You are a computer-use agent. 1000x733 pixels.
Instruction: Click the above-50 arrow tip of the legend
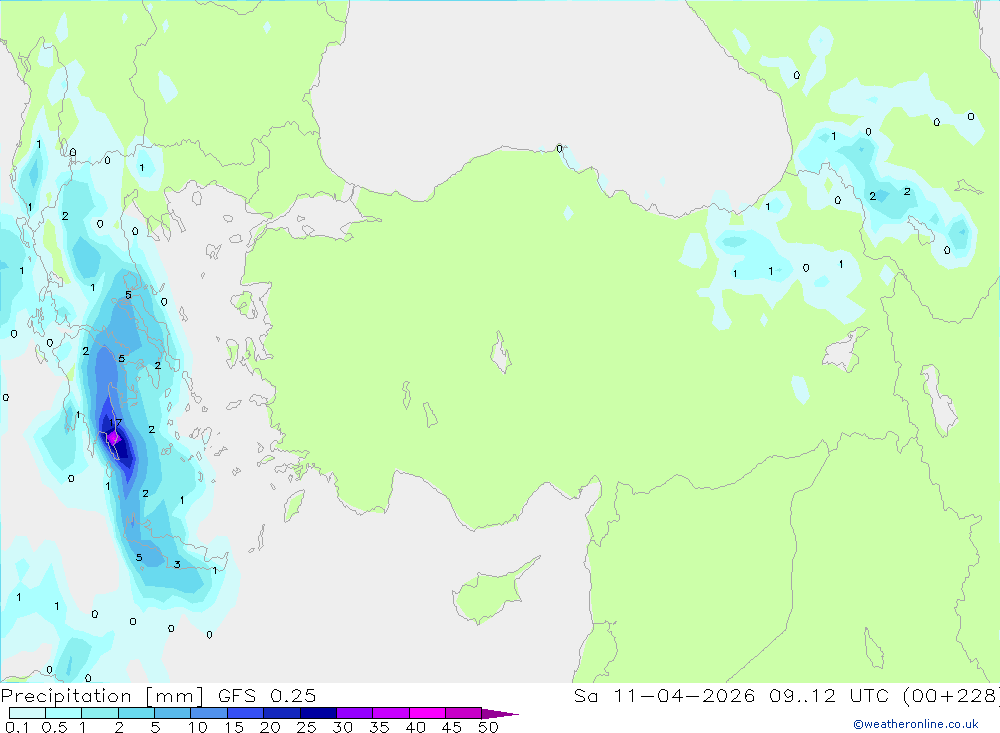coord(500,714)
